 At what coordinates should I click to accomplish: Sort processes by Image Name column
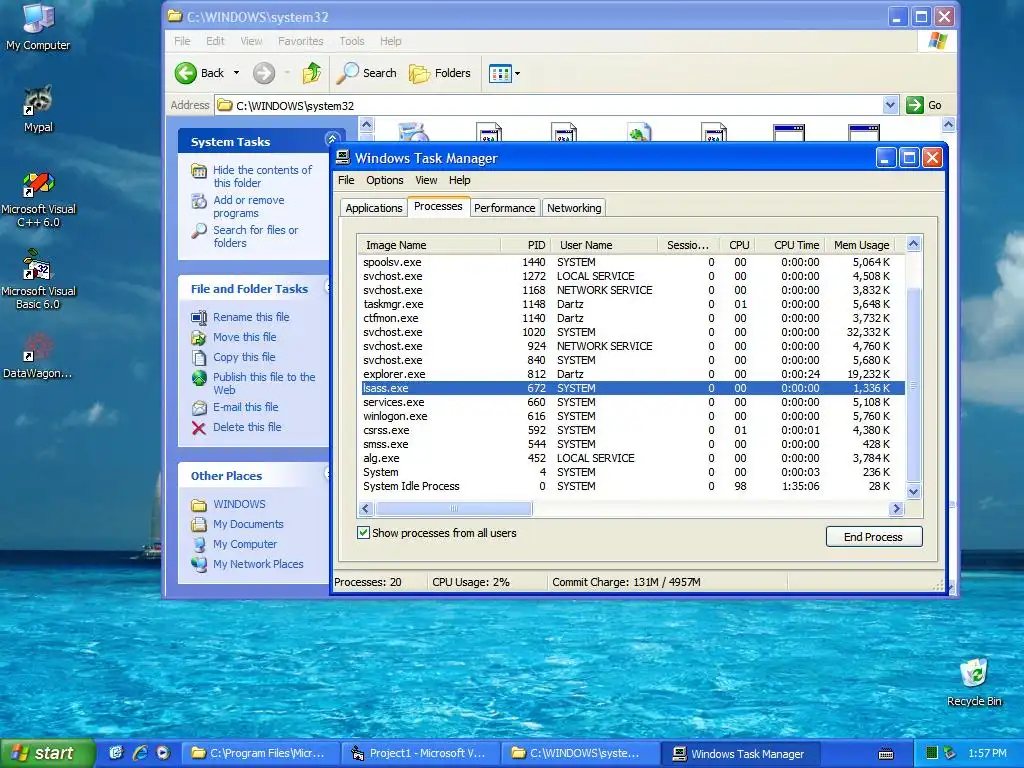click(x=429, y=245)
